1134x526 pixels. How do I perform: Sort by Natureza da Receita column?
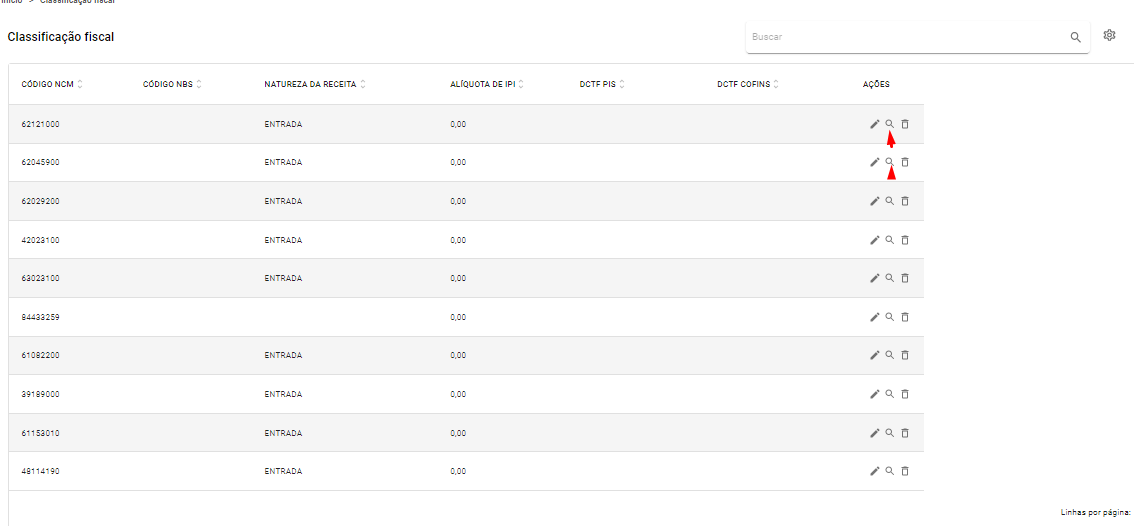363,85
